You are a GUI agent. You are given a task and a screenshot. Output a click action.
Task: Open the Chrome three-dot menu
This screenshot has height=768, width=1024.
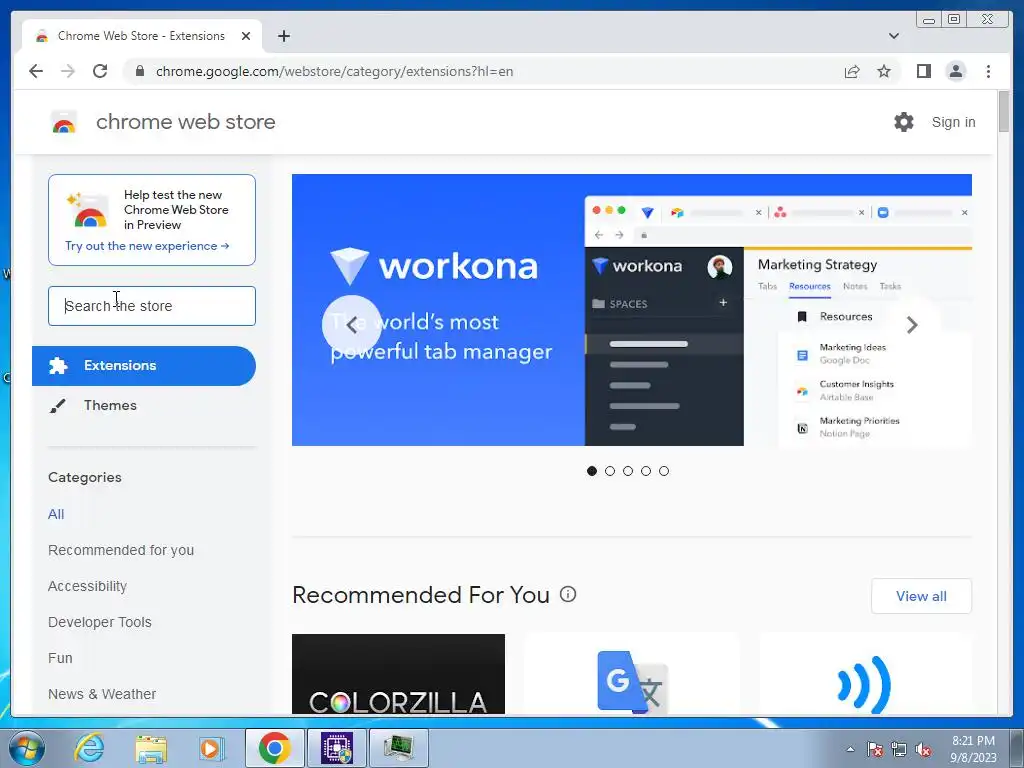coord(988,71)
